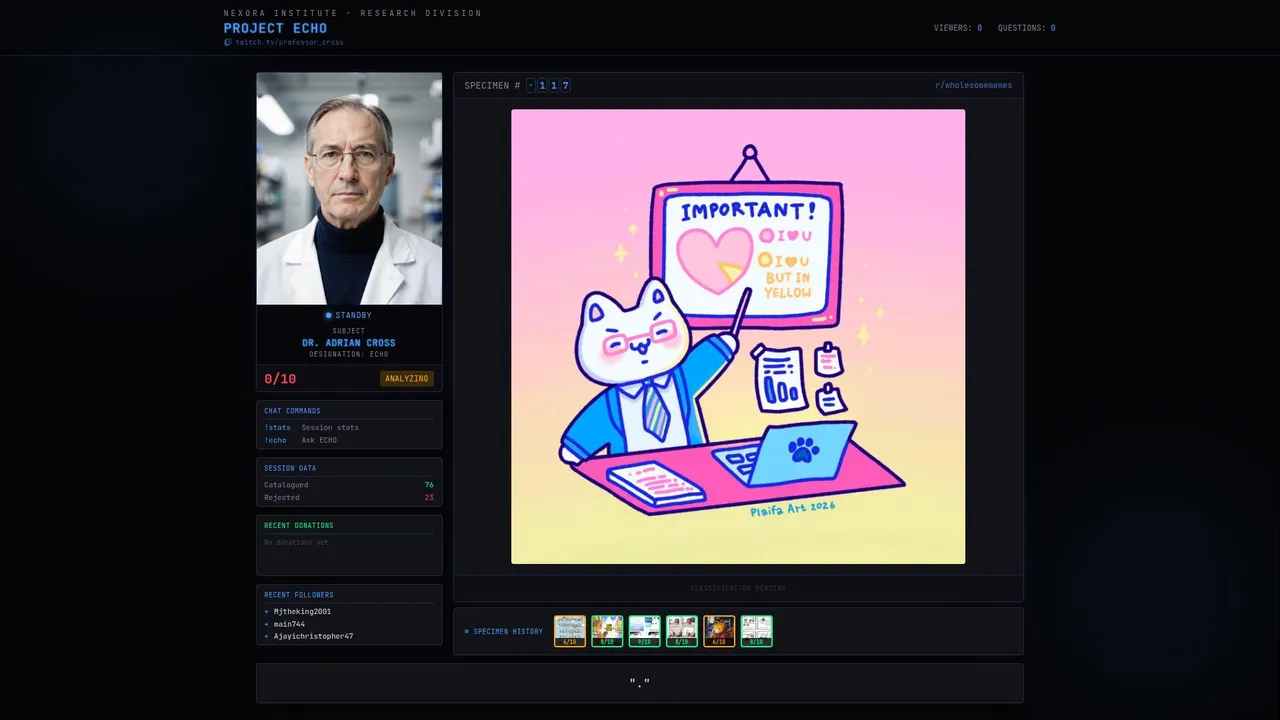The width and height of the screenshot is (1280, 720).
Task: Click the red 0/10 score
Action: (280, 379)
